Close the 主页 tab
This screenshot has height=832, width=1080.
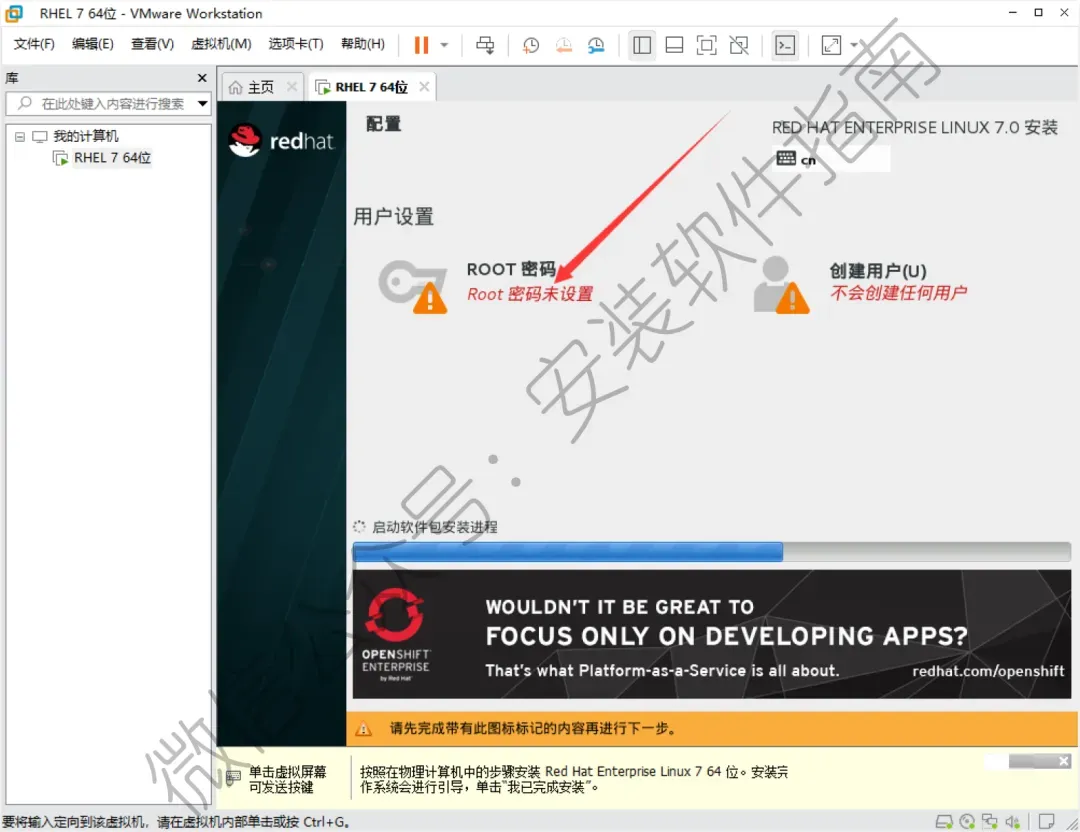click(292, 87)
